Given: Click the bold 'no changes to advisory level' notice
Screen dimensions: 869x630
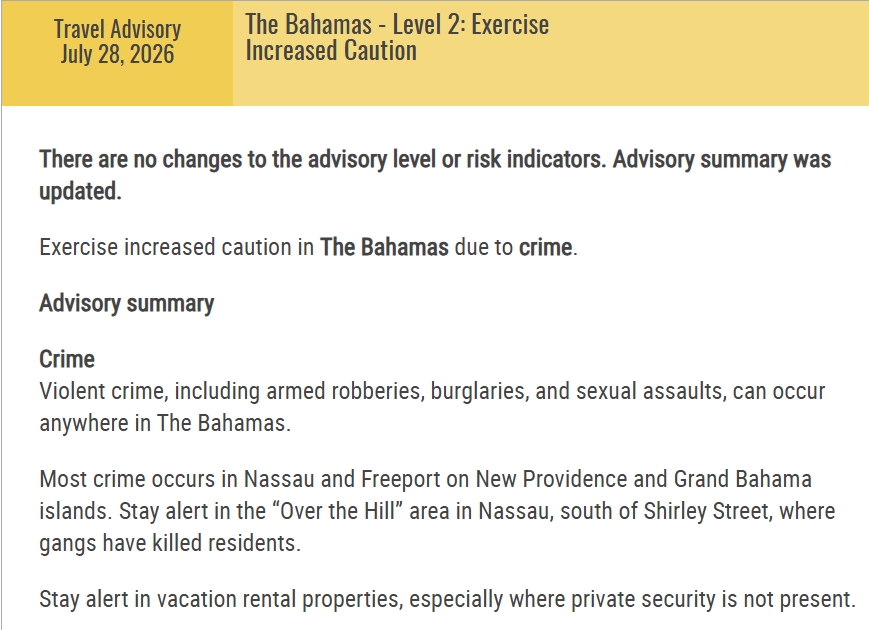Looking at the screenshot, I should pos(435,175).
